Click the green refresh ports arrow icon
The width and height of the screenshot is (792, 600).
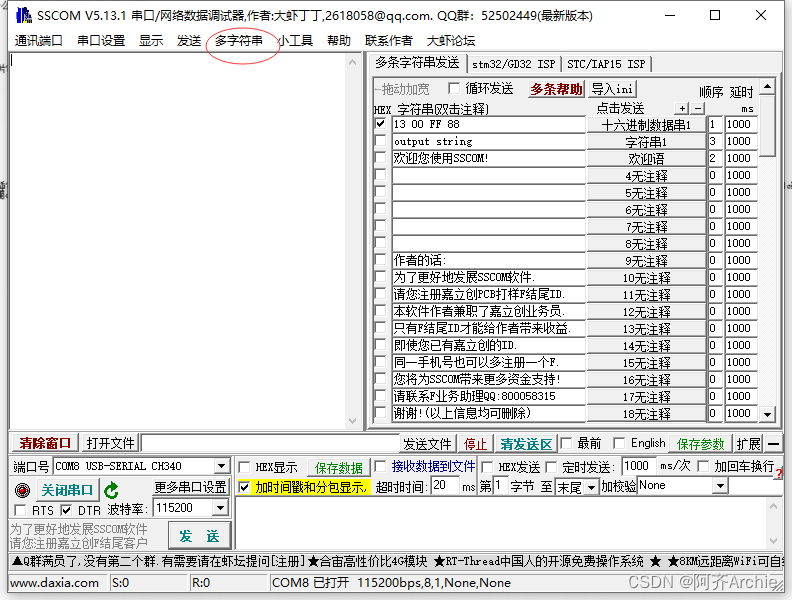(x=111, y=490)
